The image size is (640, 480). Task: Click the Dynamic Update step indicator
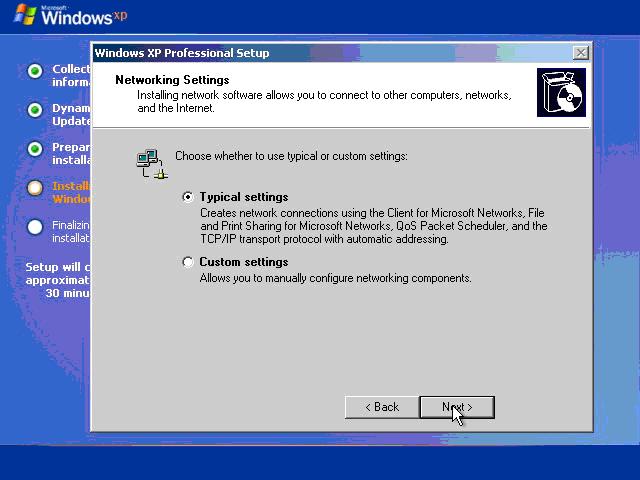coord(35,110)
